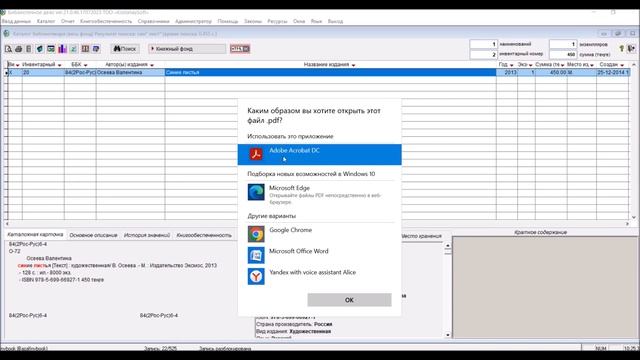Open the bar chart statistics icon
This screenshot has height=360, width=640.
pos(62,49)
